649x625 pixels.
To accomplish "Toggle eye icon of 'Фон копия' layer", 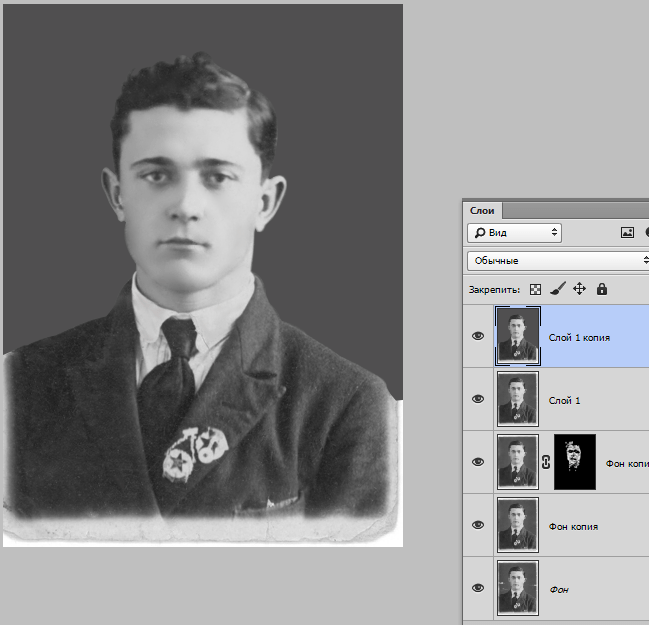I will click(x=478, y=525).
